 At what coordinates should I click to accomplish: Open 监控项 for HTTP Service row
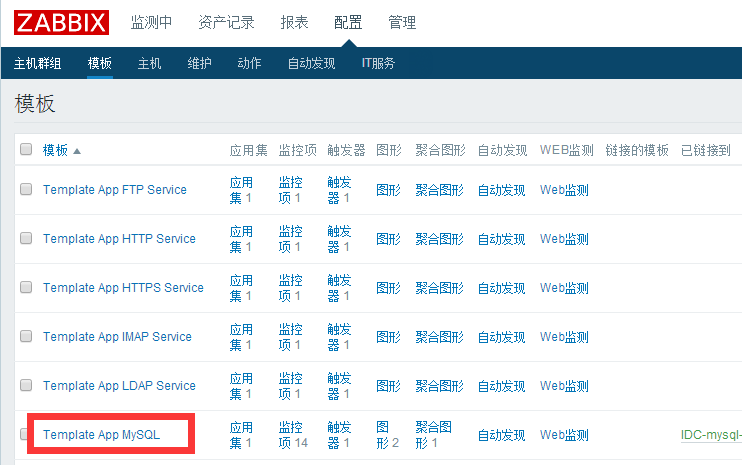[x=290, y=239]
